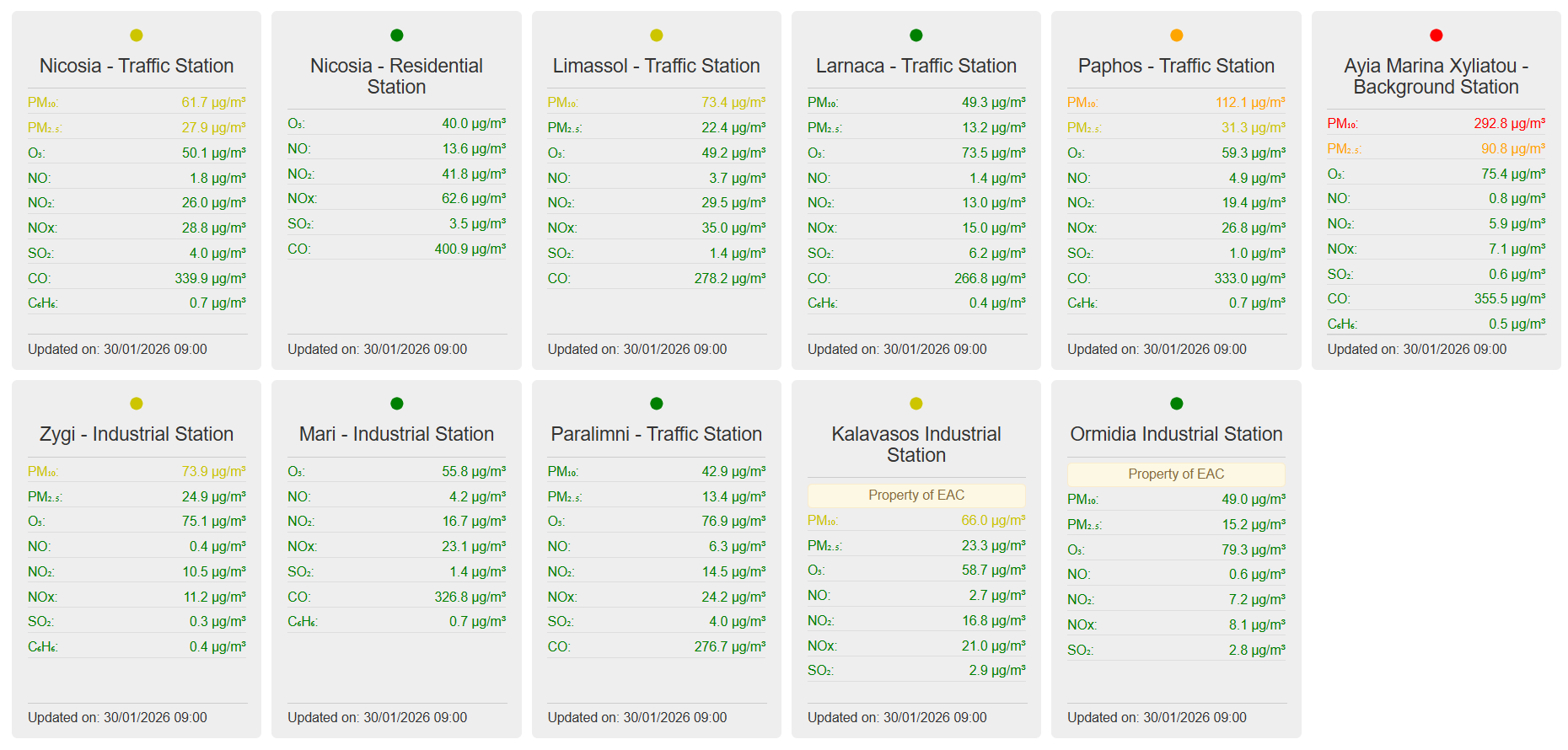Click the green status dot above Ormidia Industrial Station
The height and width of the screenshot is (750, 1568).
click(x=1177, y=404)
